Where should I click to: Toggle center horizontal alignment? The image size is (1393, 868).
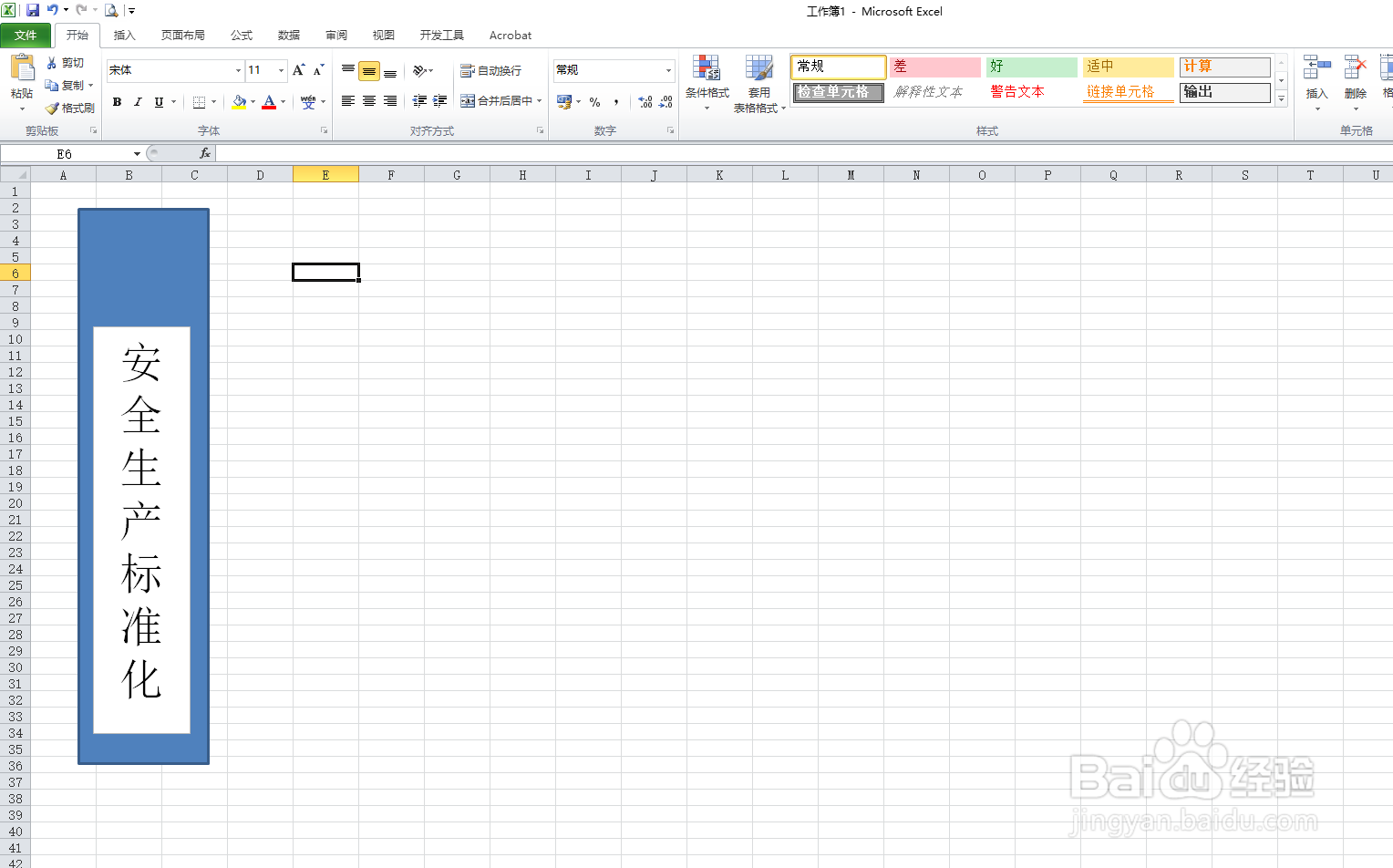(x=369, y=101)
